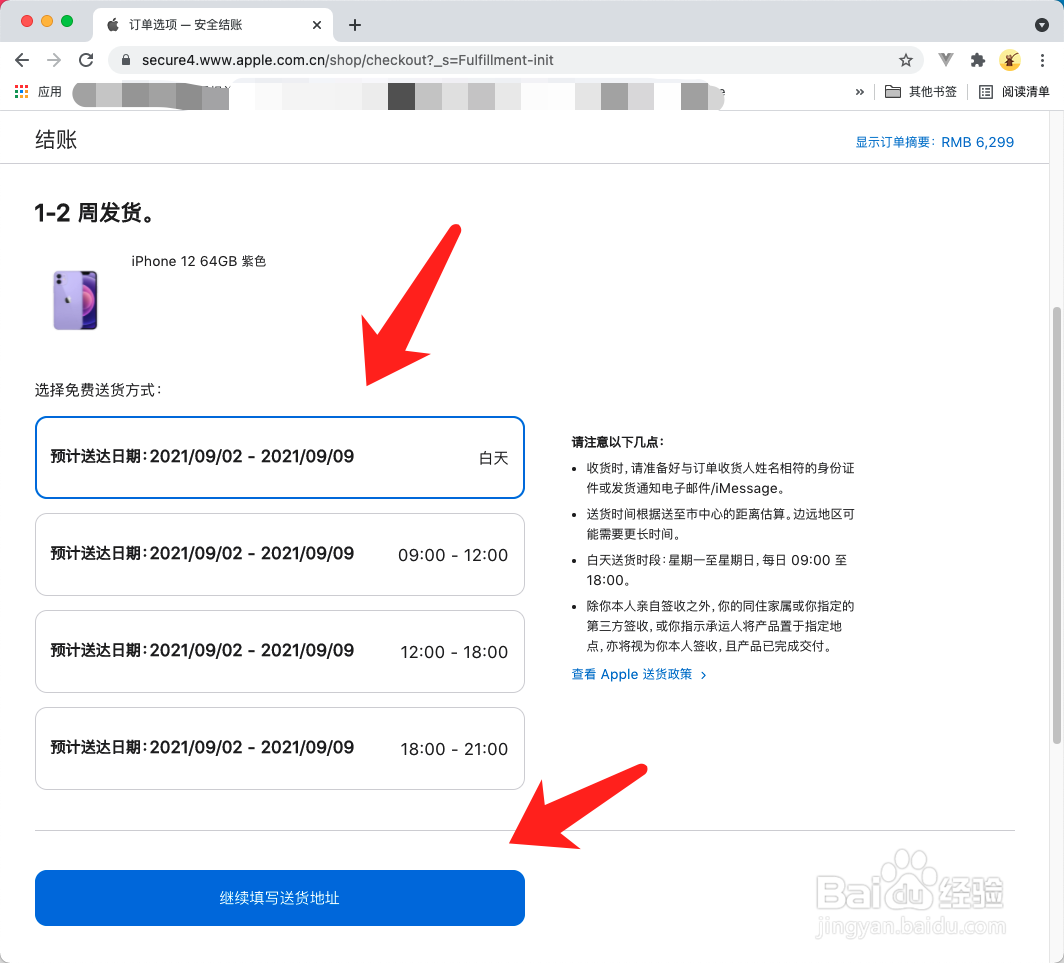Click 继续填写送货地址 button
This screenshot has width=1064, height=963.
pyautogui.click(x=280, y=898)
